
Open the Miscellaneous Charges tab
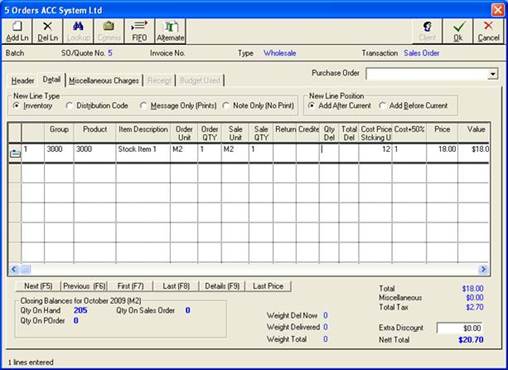click(x=104, y=80)
